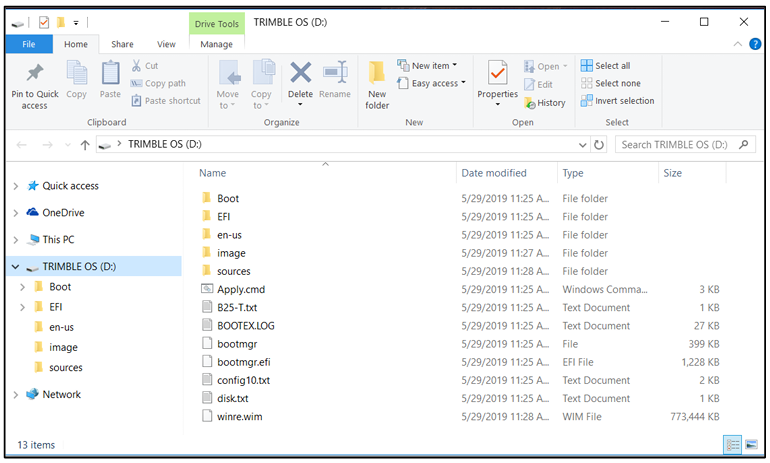The height and width of the screenshot is (463, 770).
Task: Open the recent locations dropdown arrow
Action: tap(68, 145)
